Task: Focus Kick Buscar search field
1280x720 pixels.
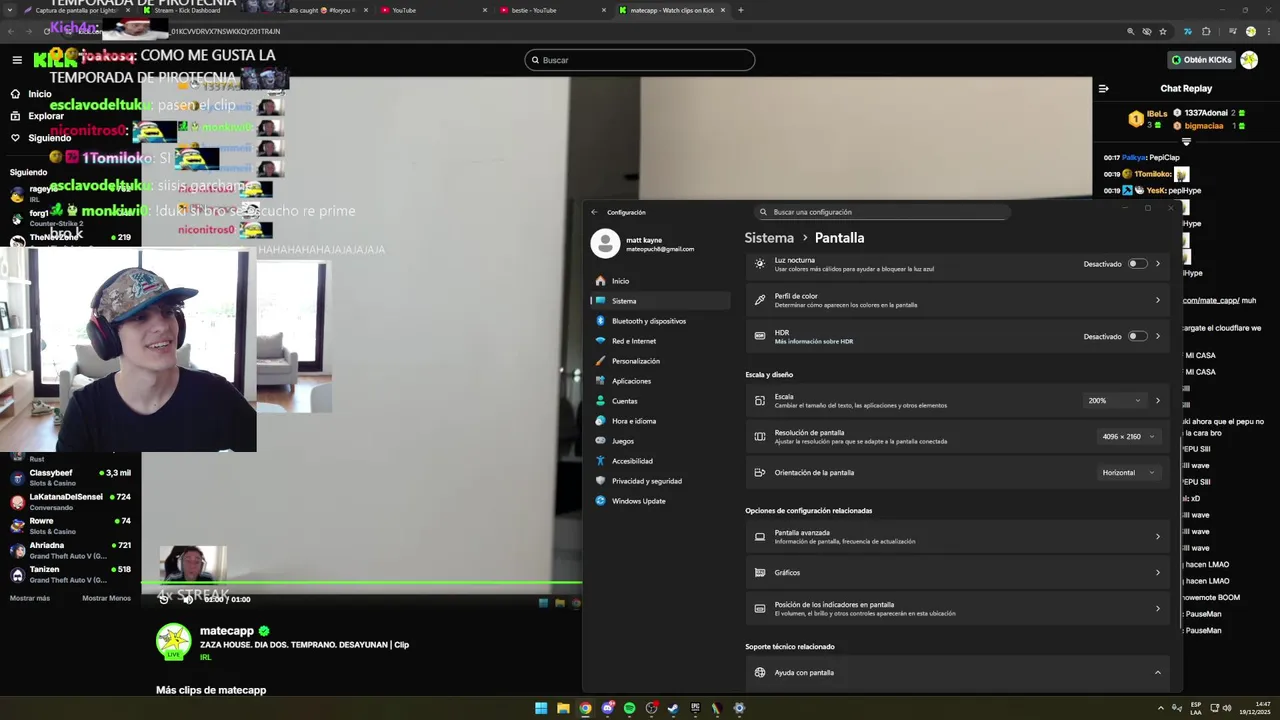Action: pyautogui.click(x=640, y=60)
